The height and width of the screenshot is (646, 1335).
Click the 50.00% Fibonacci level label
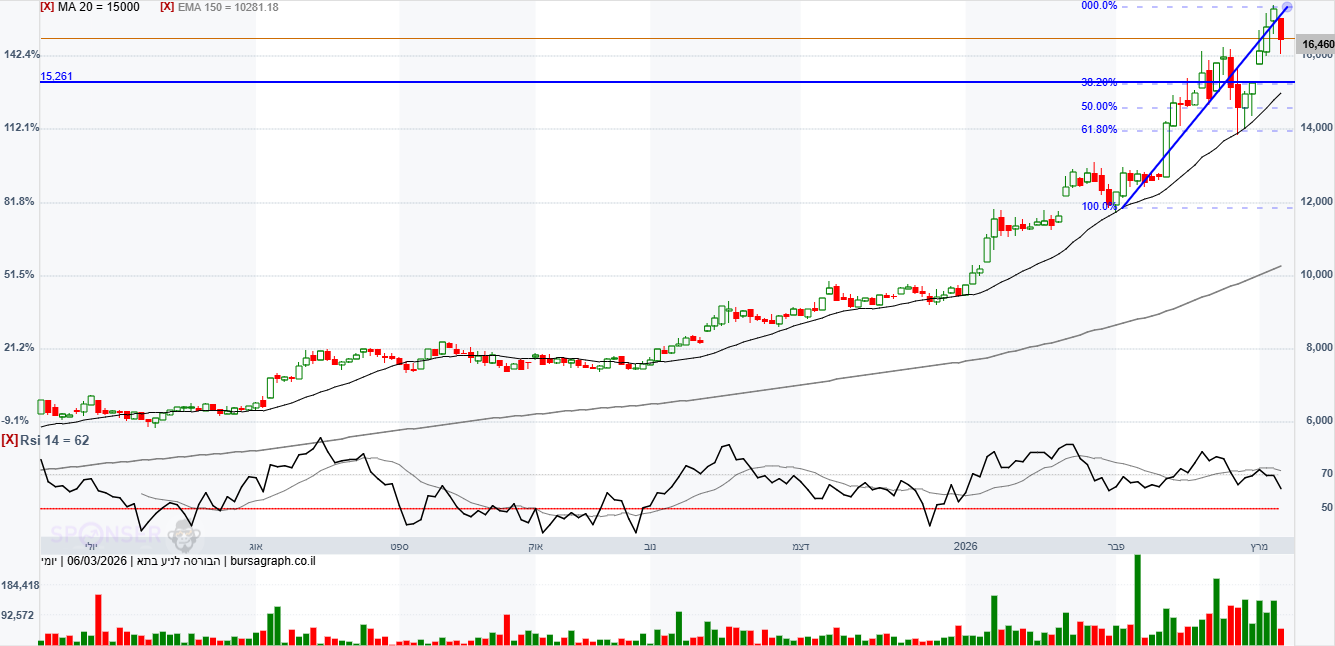click(x=1099, y=107)
